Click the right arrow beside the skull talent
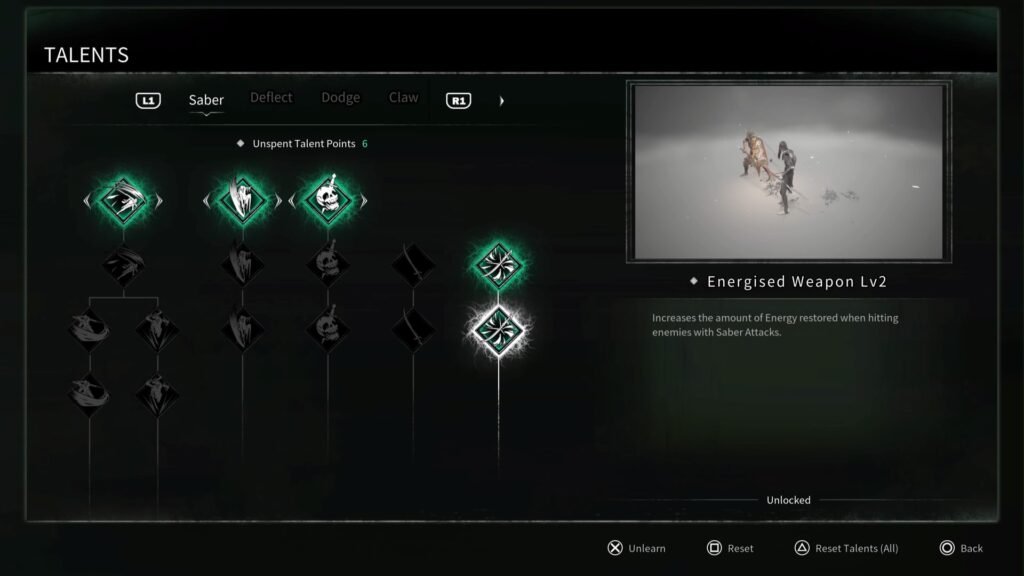The height and width of the screenshot is (576, 1024). (x=364, y=201)
